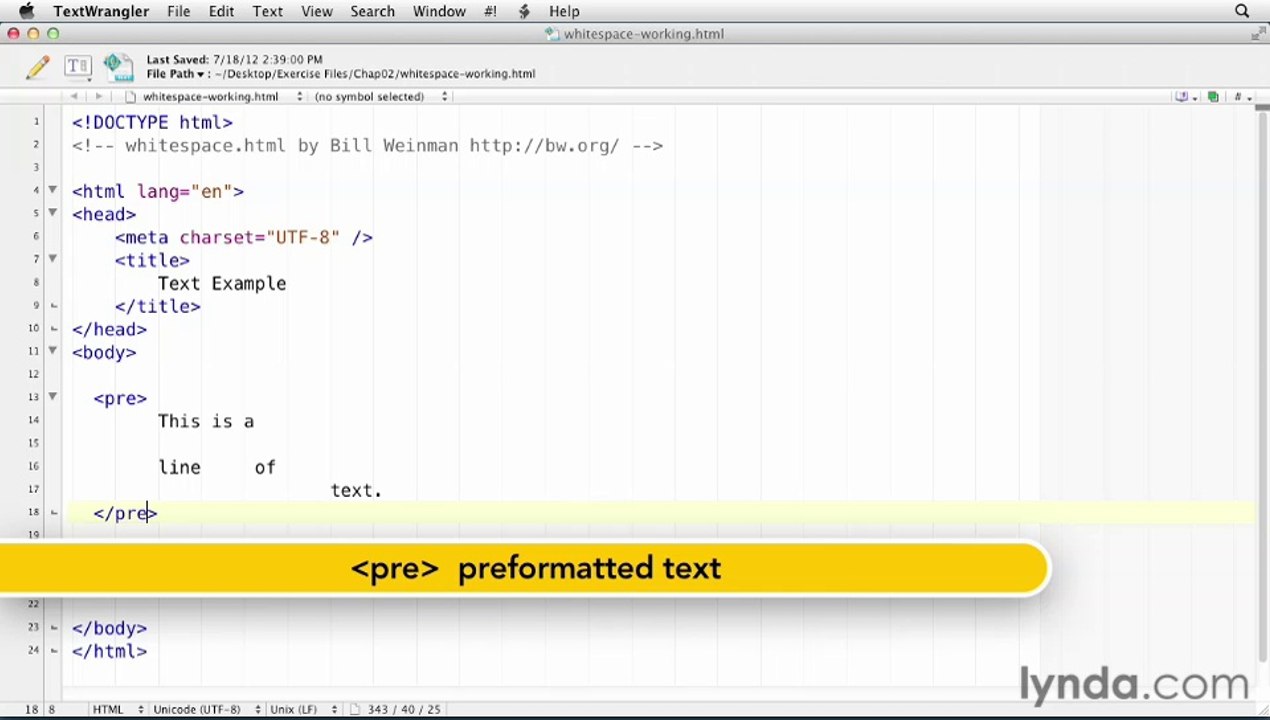1270x720 pixels.
Task: Click the opening pre tag on line 13
Action: (x=120, y=398)
